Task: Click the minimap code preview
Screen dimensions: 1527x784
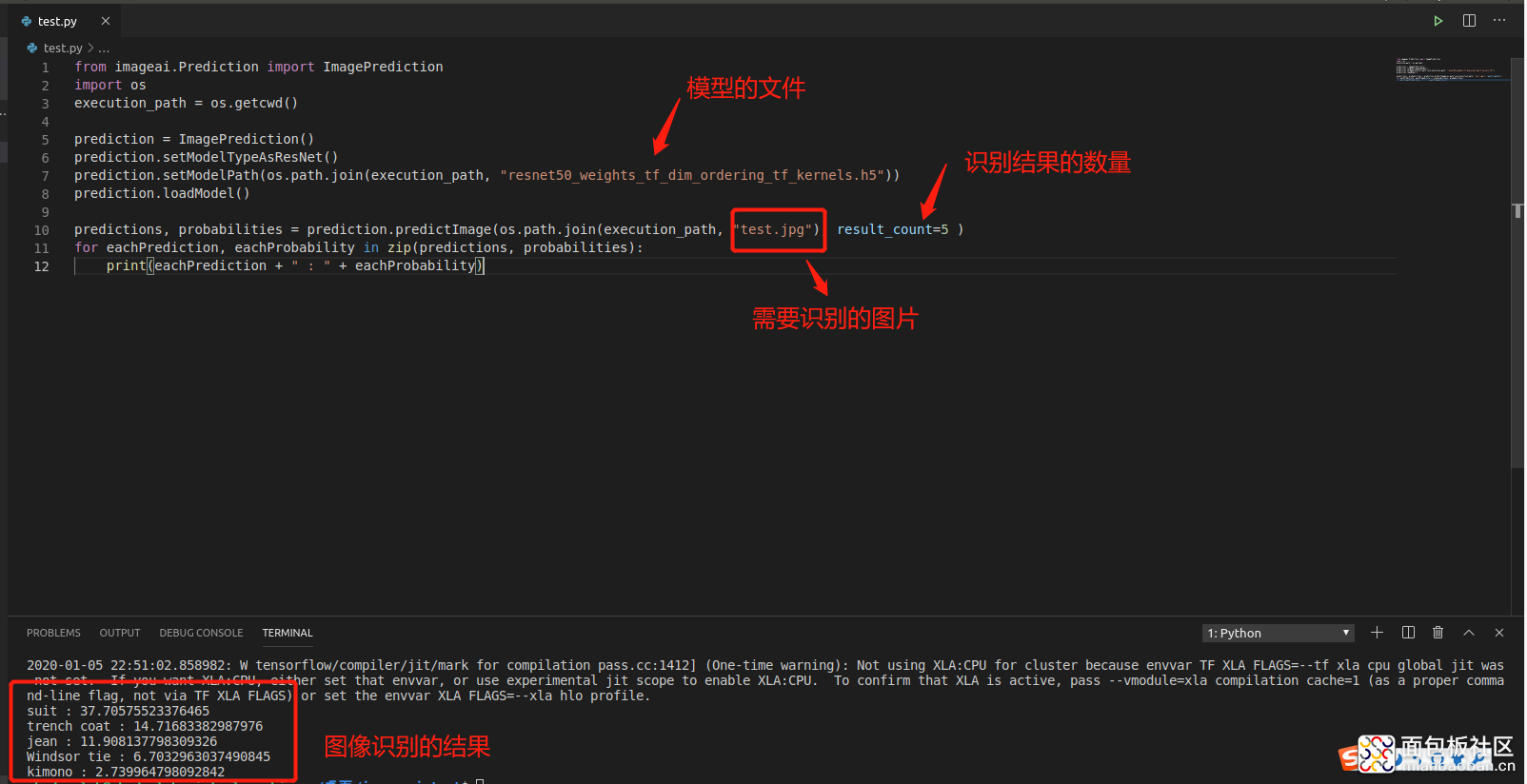Action: (1452, 69)
